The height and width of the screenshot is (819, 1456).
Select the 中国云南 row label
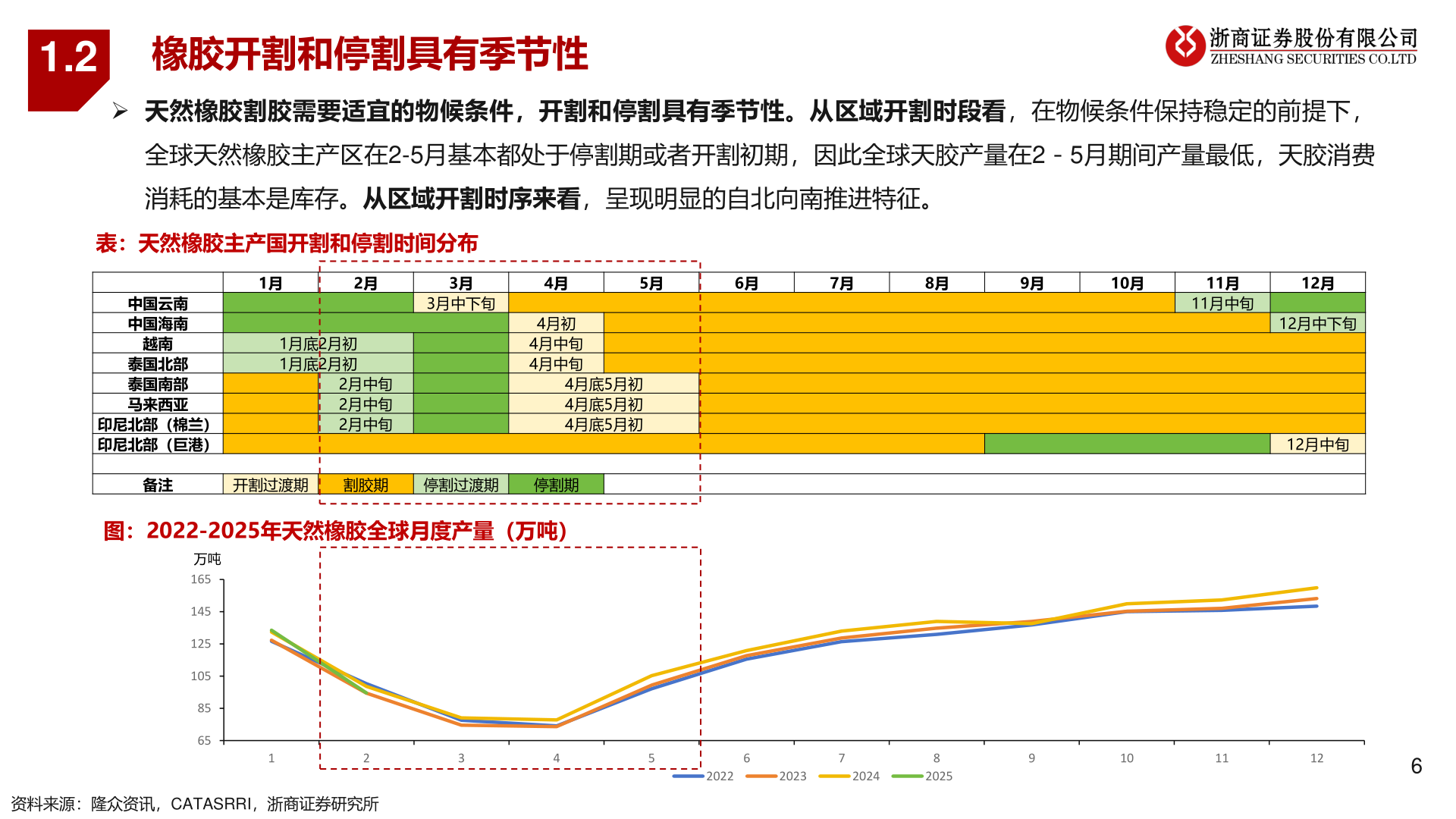click(x=158, y=303)
